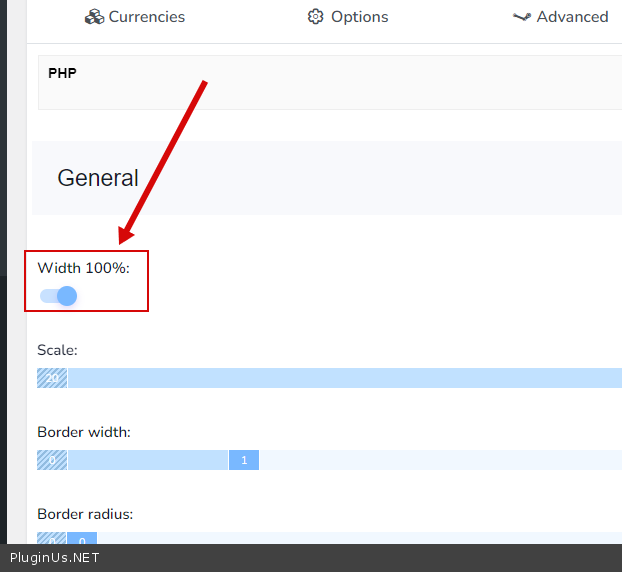Click the Border width striped 0 marker
This screenshot has width=622, height=572.
coord(52,460)
